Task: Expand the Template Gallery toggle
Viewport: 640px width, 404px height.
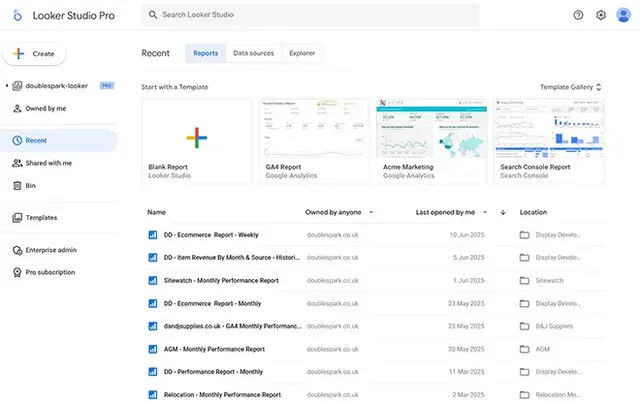Action: [571, 87]
